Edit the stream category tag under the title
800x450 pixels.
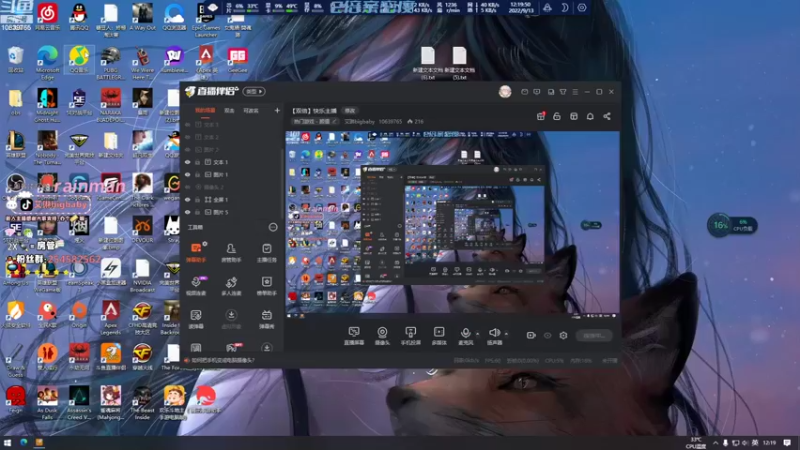point(315,121)
